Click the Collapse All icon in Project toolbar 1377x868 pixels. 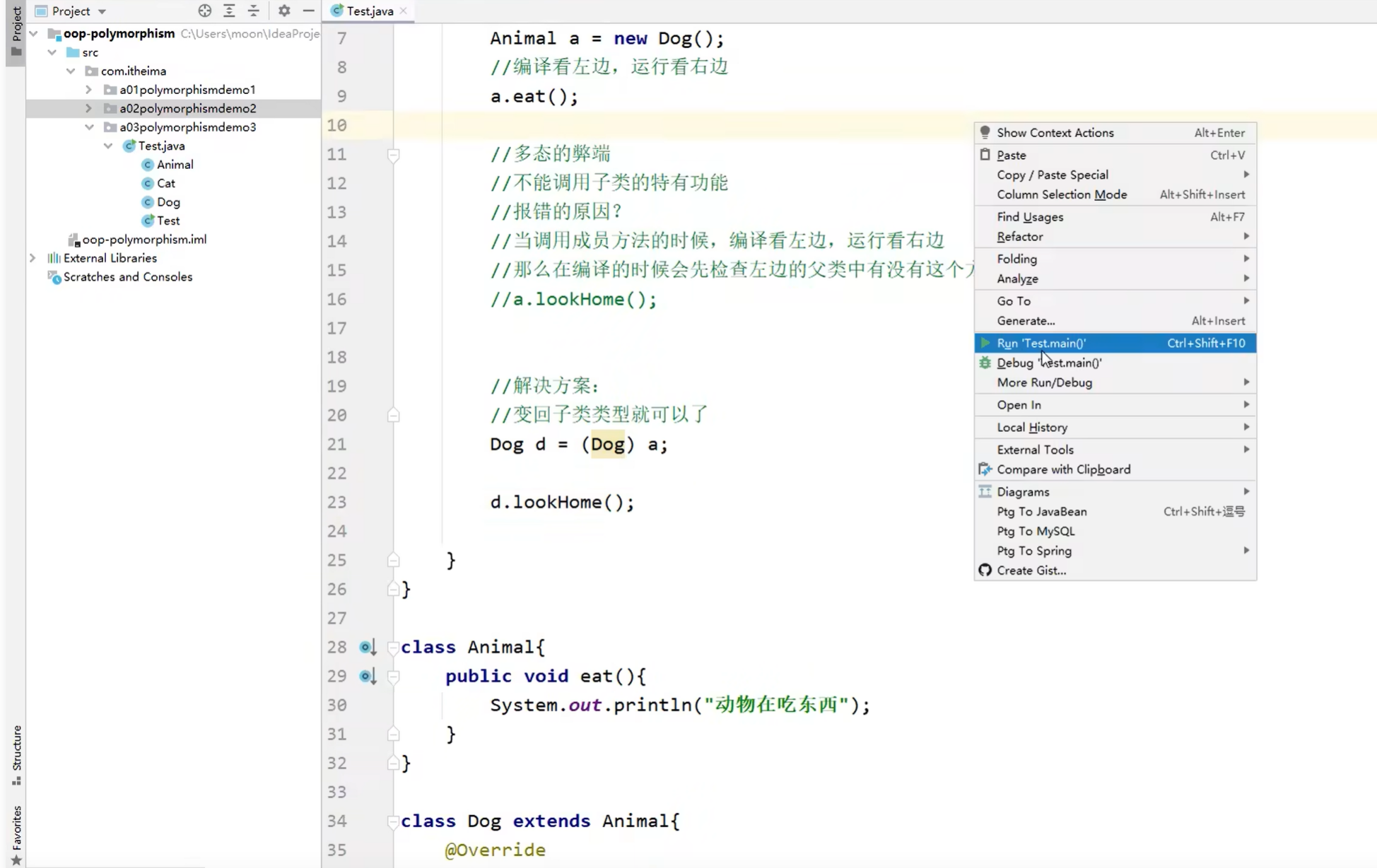253,11
